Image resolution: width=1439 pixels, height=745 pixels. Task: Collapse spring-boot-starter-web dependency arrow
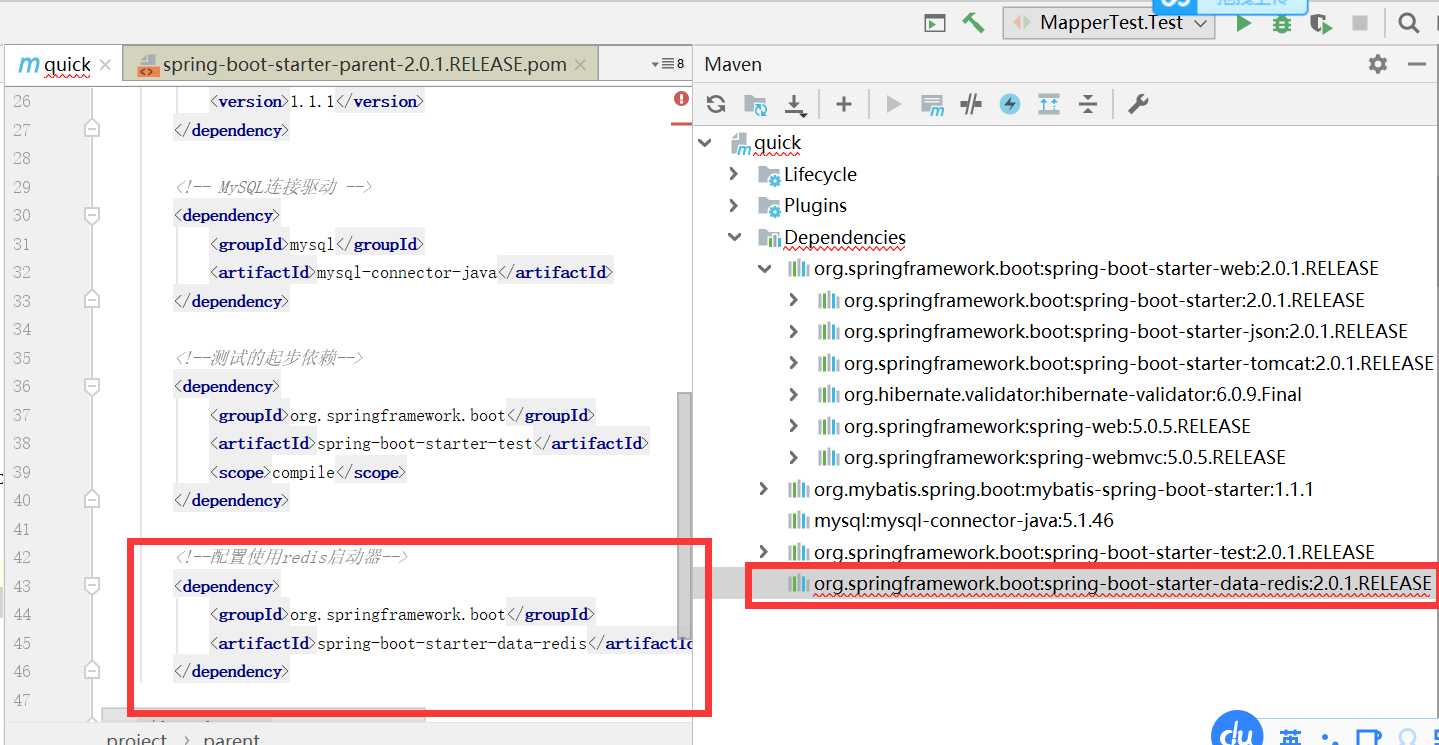(765, 268)
